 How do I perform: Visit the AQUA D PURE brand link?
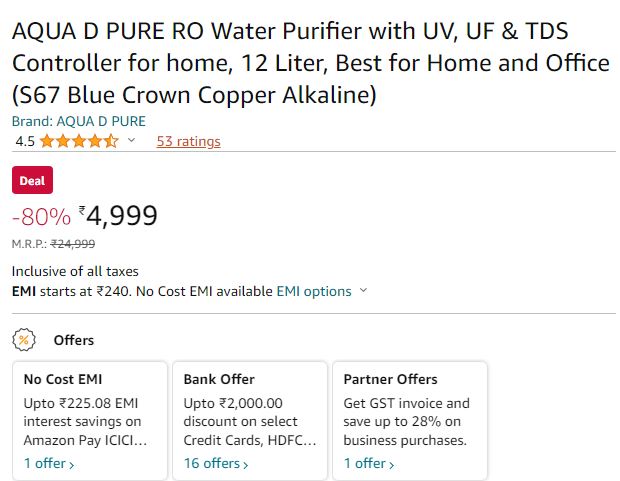click(x=79, y=121)
